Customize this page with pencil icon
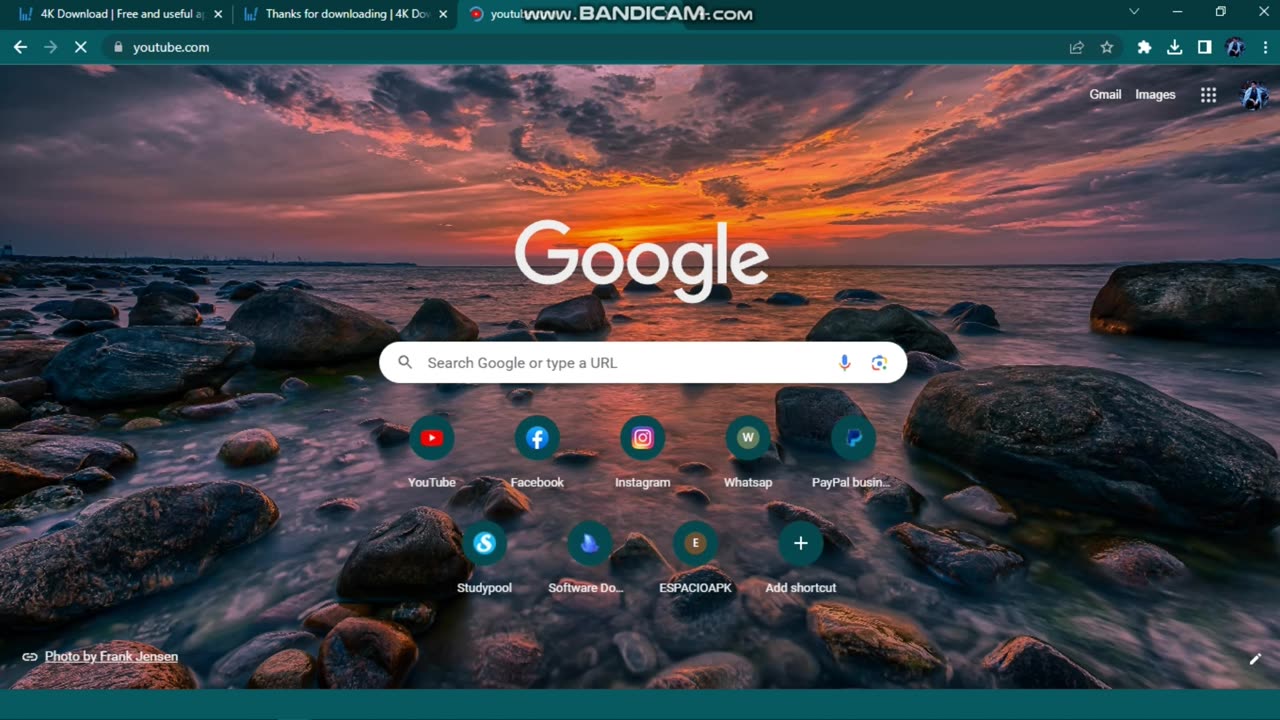1280x720 pixels. [x=1255, y=659]
